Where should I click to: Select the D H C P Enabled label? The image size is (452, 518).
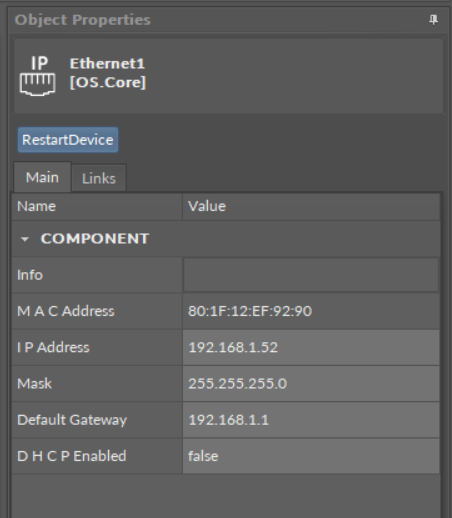click(x=72, y=456)
